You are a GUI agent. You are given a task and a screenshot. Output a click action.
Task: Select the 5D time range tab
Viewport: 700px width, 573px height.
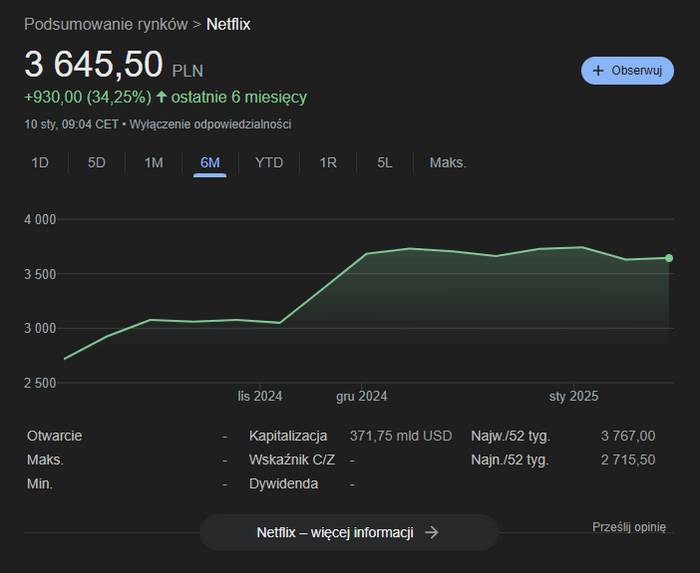point(96,162)
